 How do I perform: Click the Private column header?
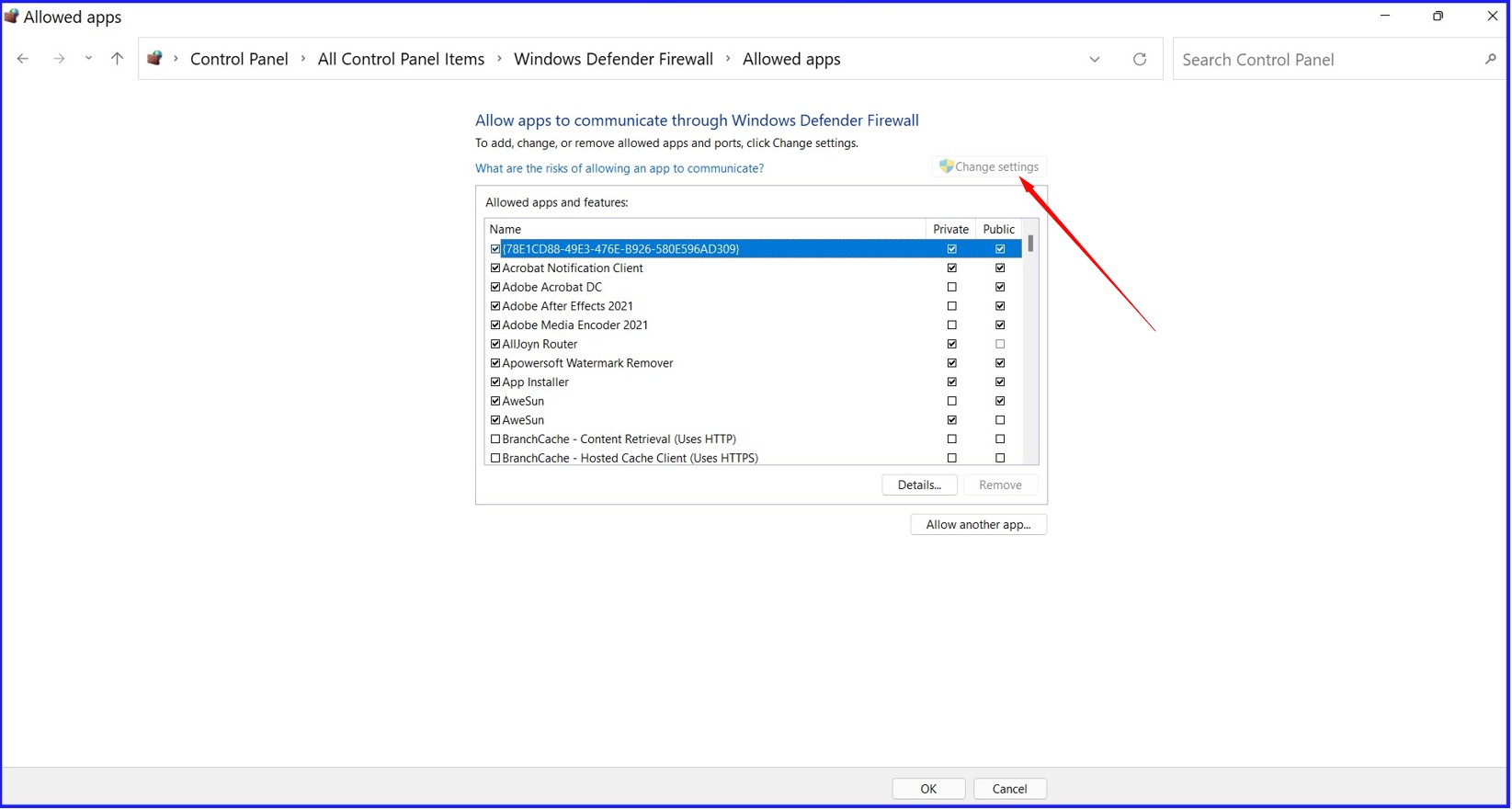click(950, 229)
